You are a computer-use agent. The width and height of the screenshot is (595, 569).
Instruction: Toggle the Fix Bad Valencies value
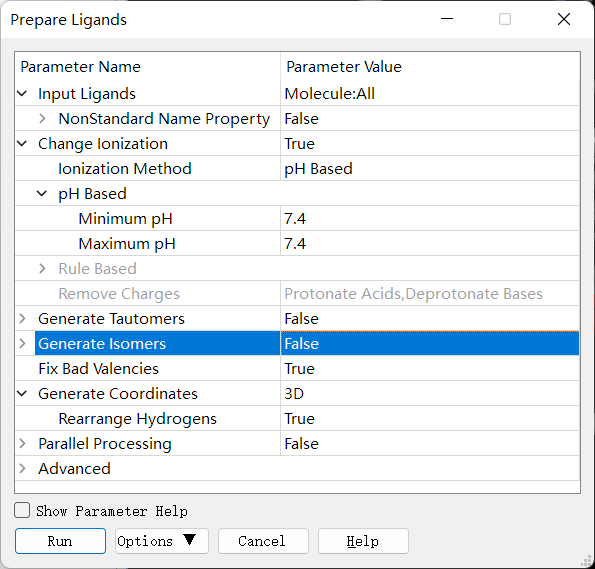430,369
